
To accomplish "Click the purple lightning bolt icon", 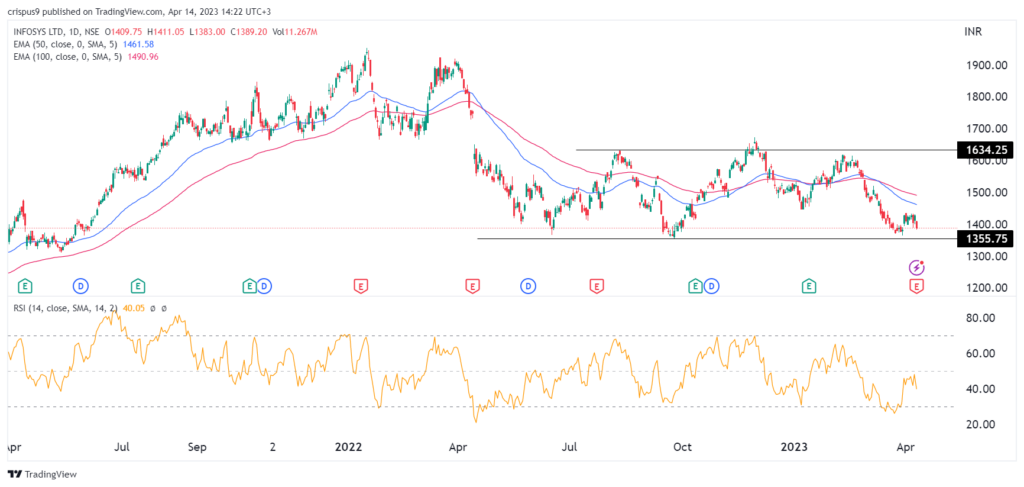I will [917, 268].
